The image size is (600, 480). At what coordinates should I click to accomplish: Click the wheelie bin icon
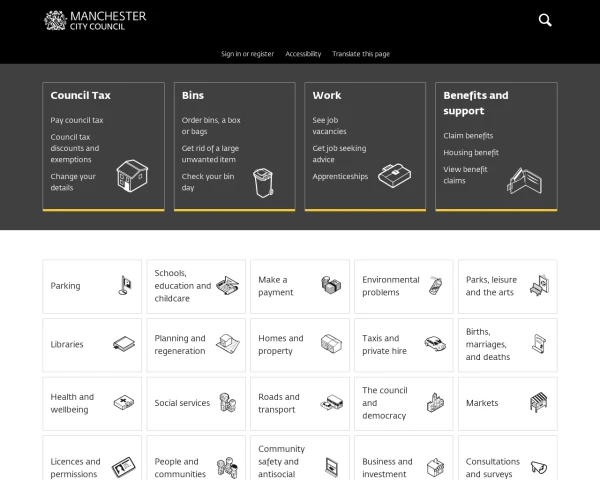pyautogui.click(x=263, y=183)
